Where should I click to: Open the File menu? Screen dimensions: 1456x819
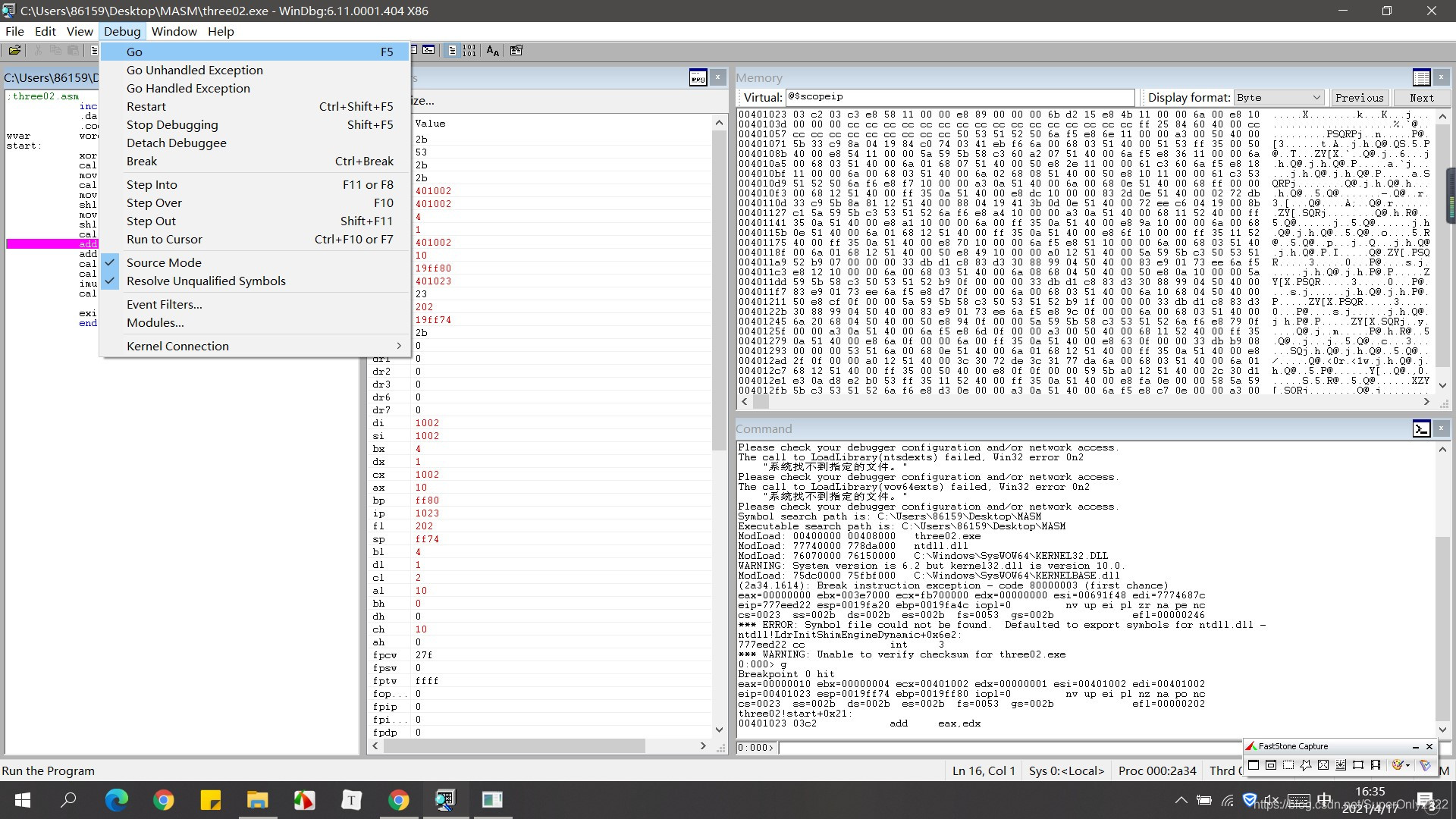pyautogui.click(x=14, y=31)
